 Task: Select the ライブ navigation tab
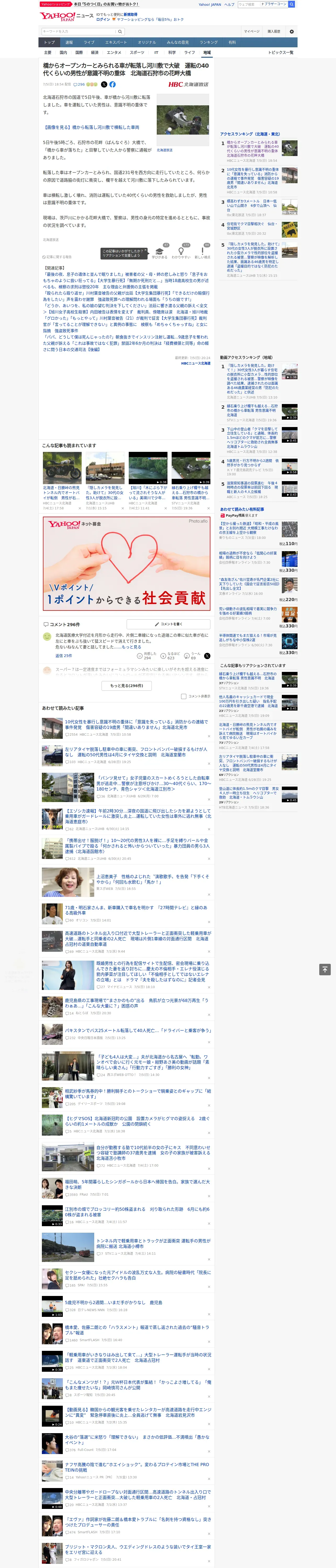click(x=89, y=43)
